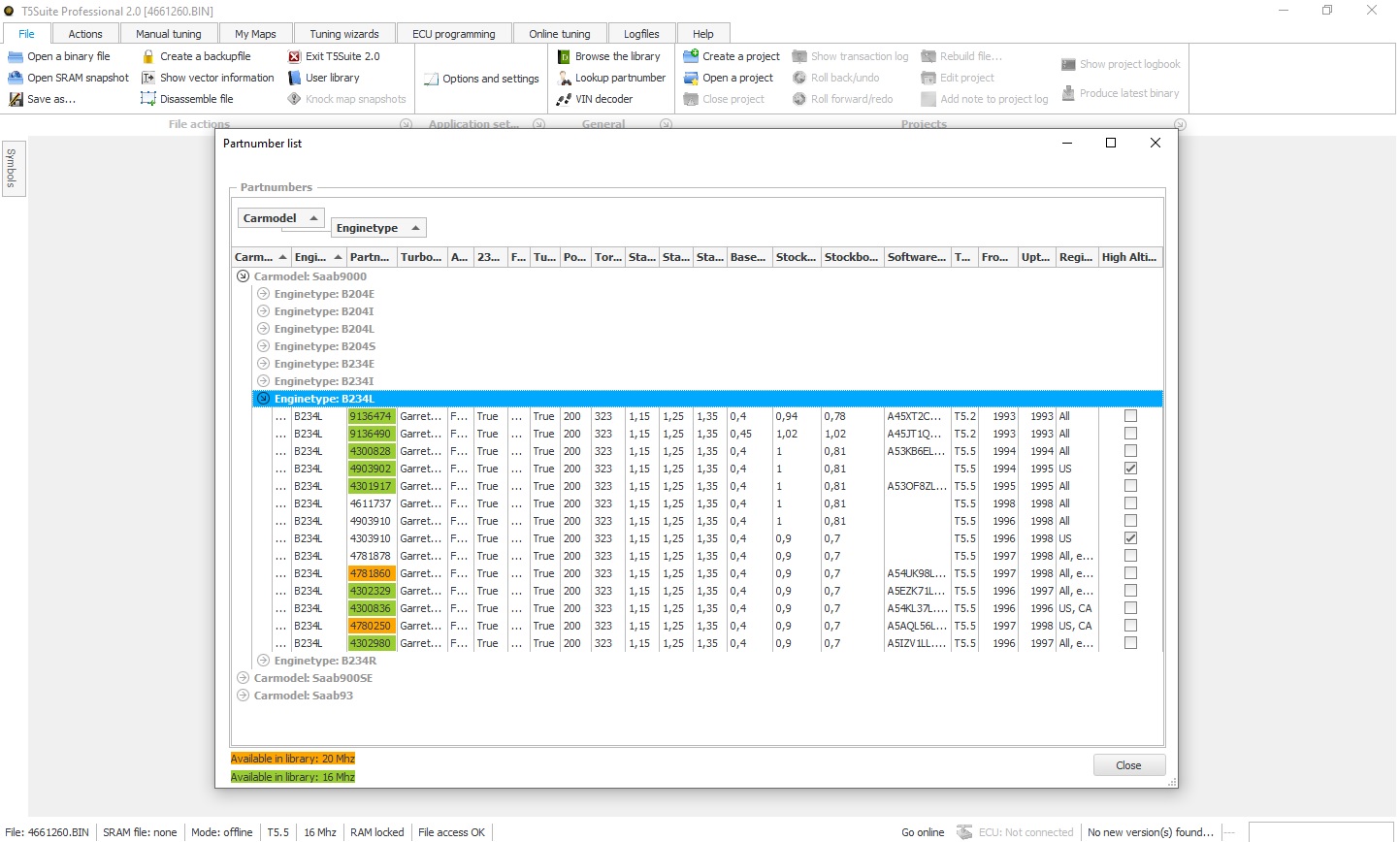Click the 20 Mhz orange legend label
Image resolution: width=1400 pixels, height=842 pixels.
coord(293,759)
